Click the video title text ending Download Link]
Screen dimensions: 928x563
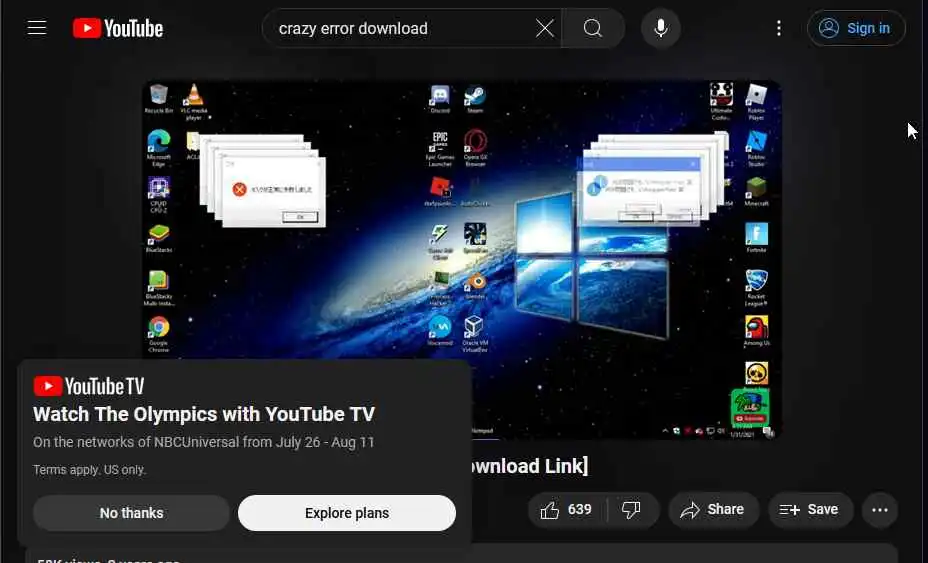click(x=530, y=466)
